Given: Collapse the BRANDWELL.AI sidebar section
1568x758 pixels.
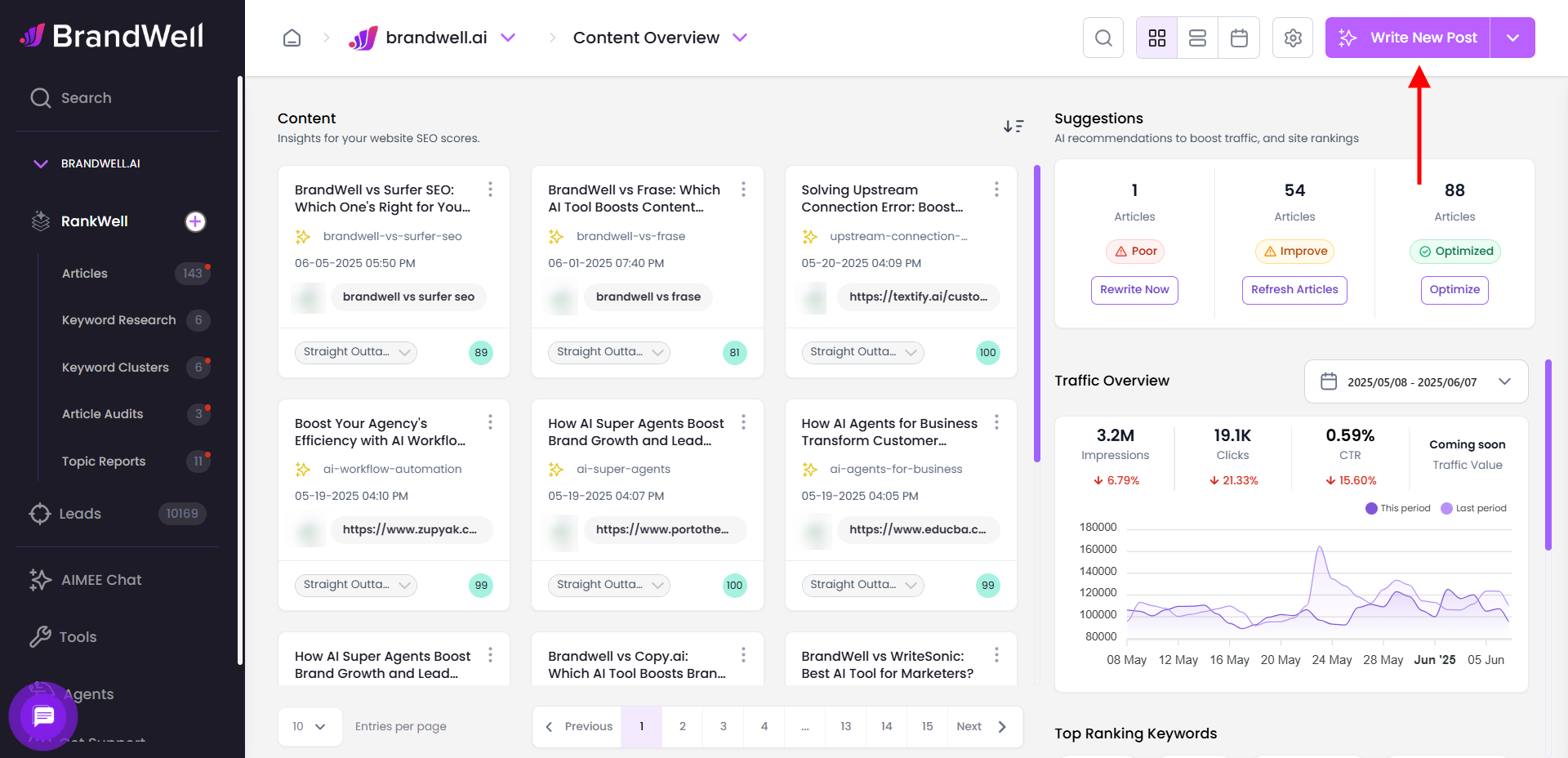Looking at the screenshot, I should pyautogui.click(x=40, y=163).
